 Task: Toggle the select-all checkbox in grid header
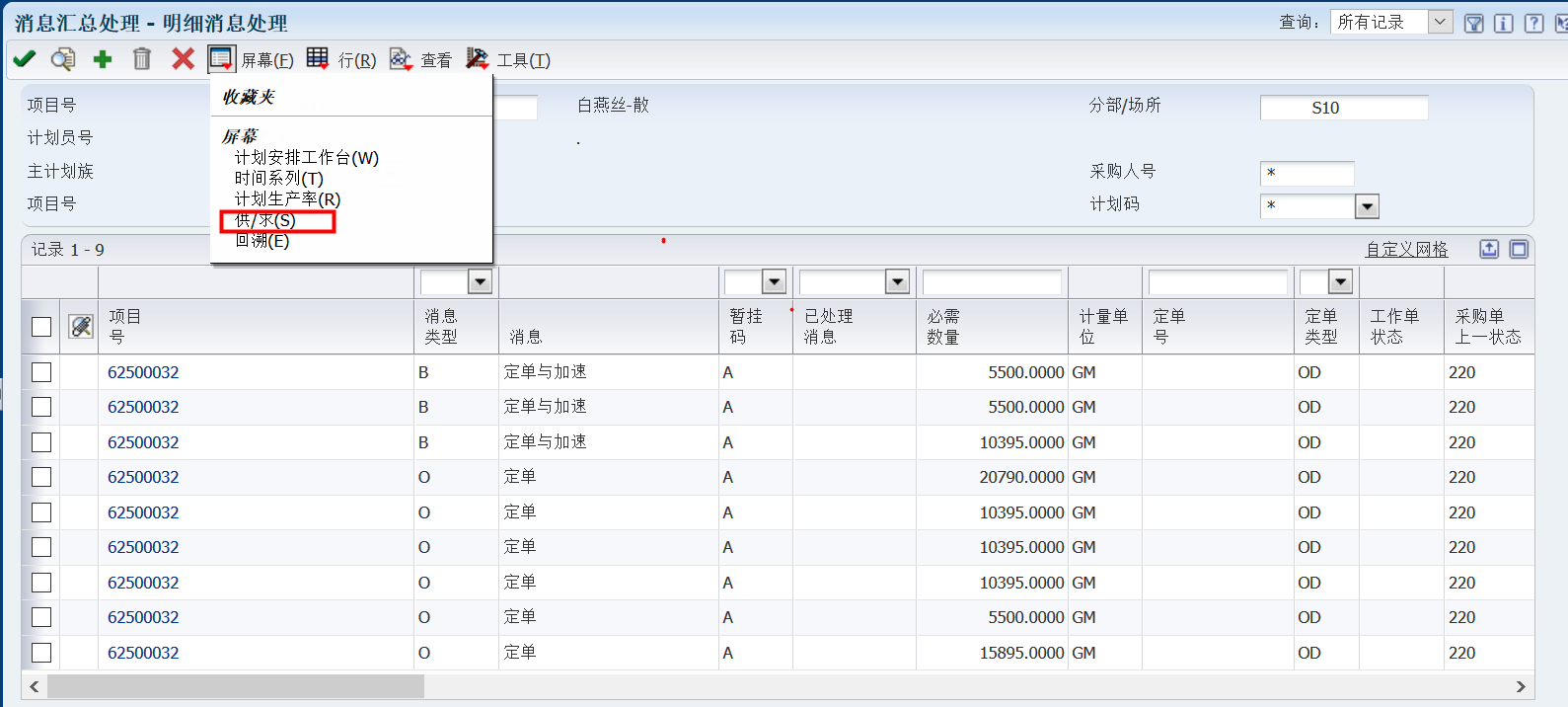pos(41,327)
